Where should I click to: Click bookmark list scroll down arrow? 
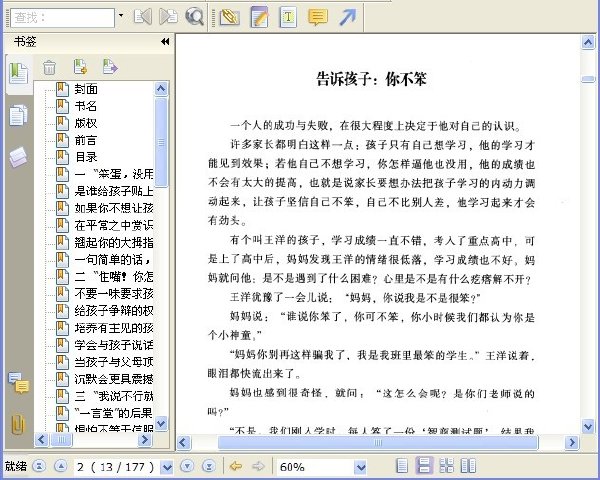click(x=161, y=423)
